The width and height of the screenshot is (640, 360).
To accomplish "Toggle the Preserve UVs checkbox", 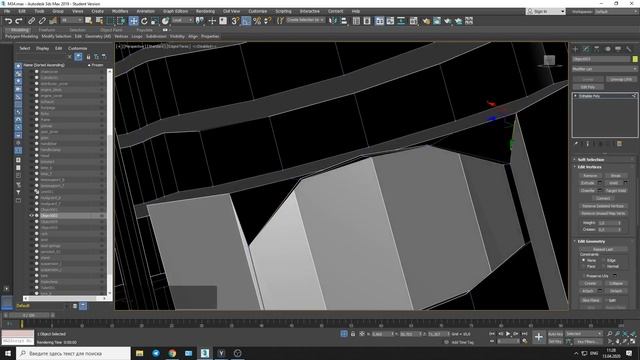I will 584,276.
